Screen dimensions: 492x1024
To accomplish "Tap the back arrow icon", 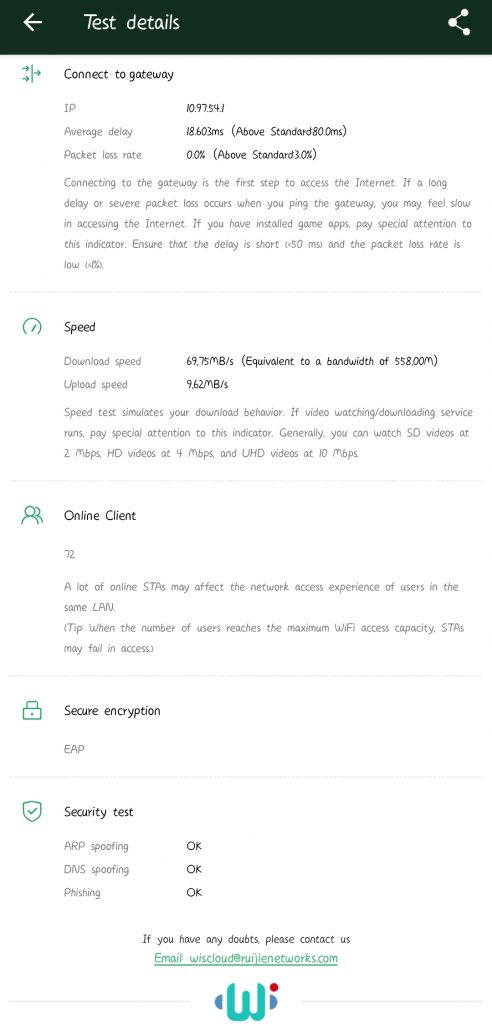I will coord(32,22).
